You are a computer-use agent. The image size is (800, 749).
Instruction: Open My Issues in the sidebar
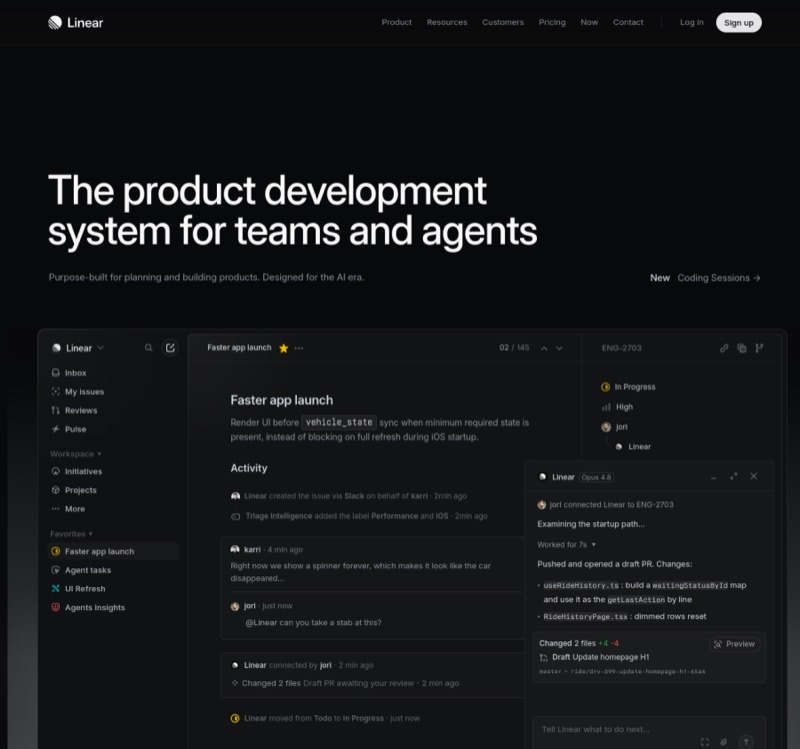point(78,392)
